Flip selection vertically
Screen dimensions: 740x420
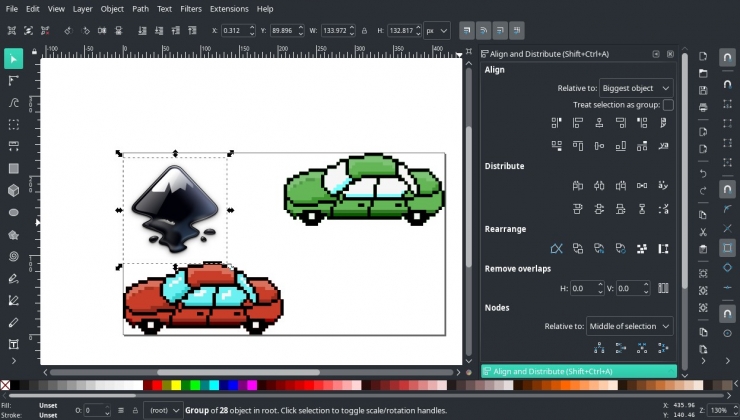pos(119,31)
